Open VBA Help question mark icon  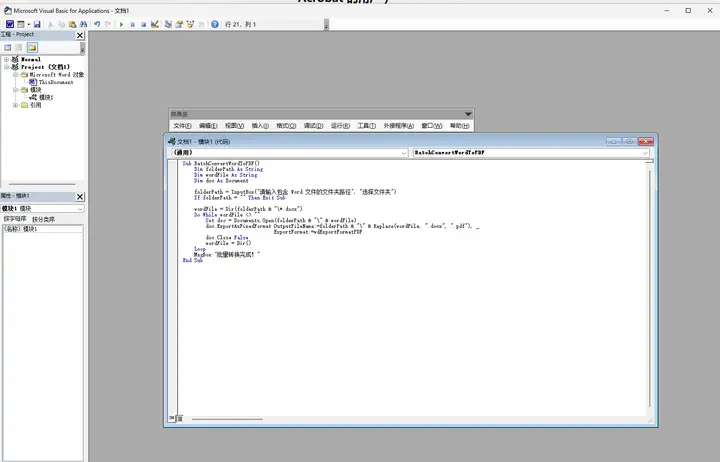pyautogui.click(x=214, y=24)
